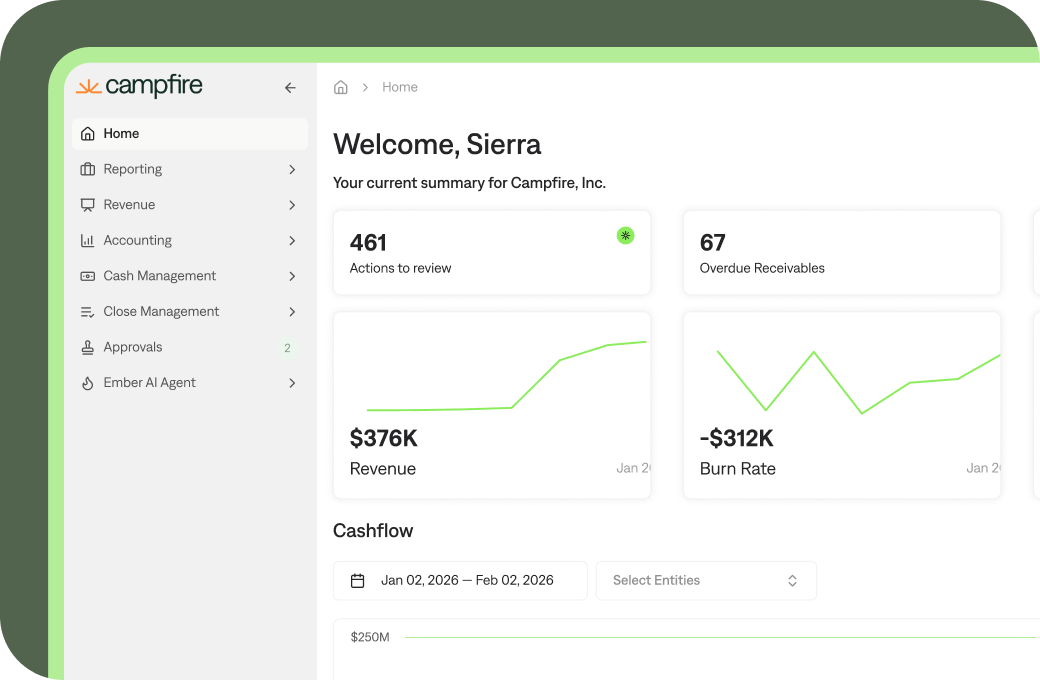Click the $250M axis label
This screenshot has width=1040, height=680.
tap(370, 638)
